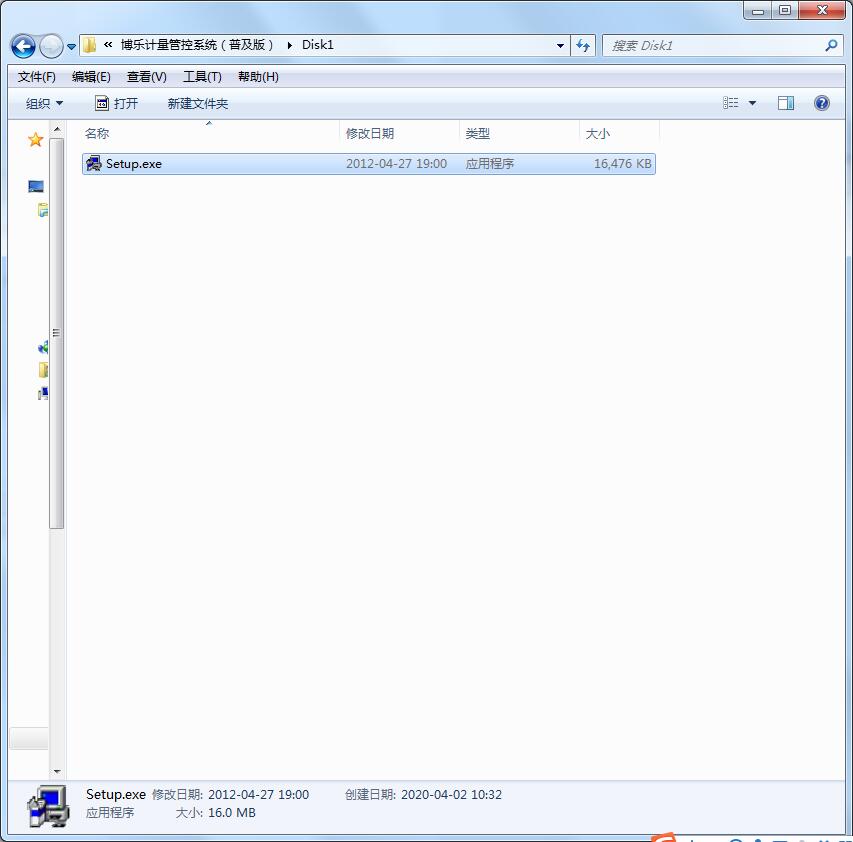Open help with the question mark icon
This screenshot has height=842, width=853.
[821, 103]
